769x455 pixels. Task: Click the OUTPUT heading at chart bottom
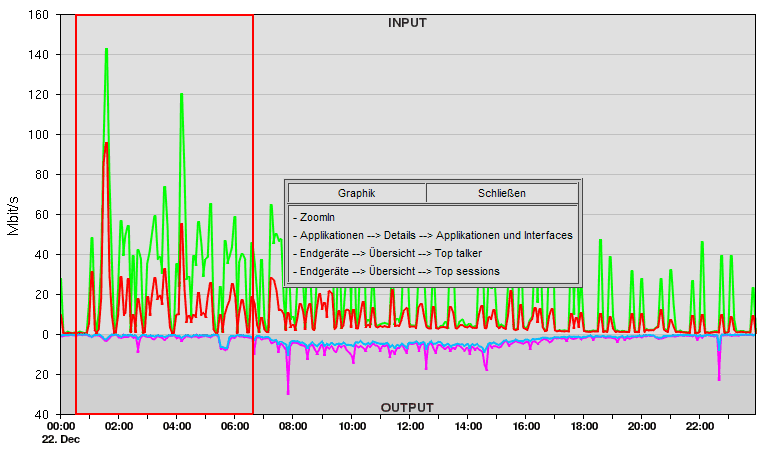(407, 407)
